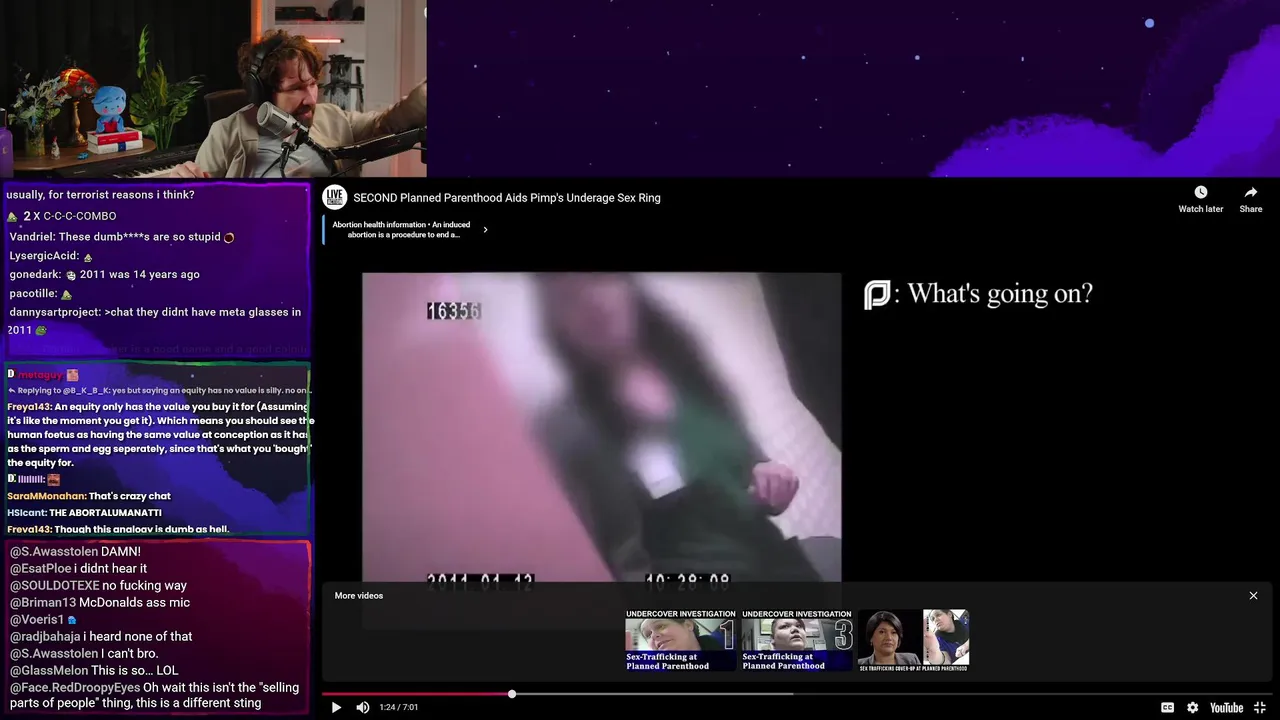Click the Watch later clock icon
This screenshot has height=720, width=1280.
point(1201,192)
